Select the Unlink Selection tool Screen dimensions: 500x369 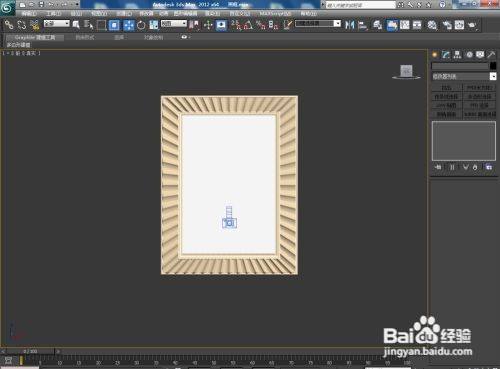(22, 25)
